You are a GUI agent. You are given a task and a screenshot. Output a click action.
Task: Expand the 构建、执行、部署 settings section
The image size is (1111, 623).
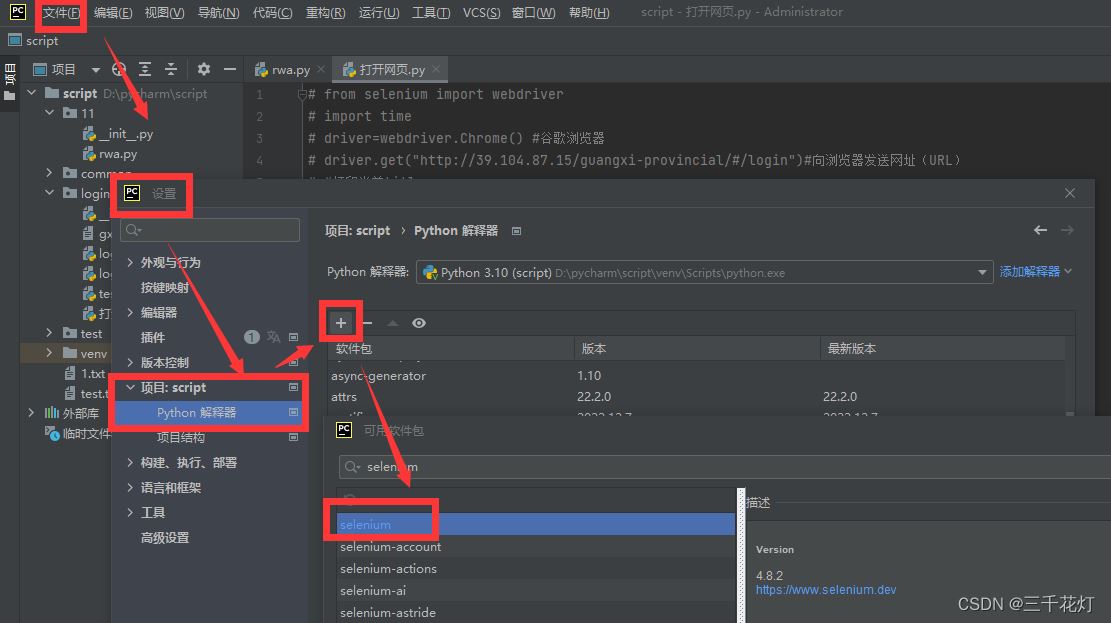[x=130, y=462]
